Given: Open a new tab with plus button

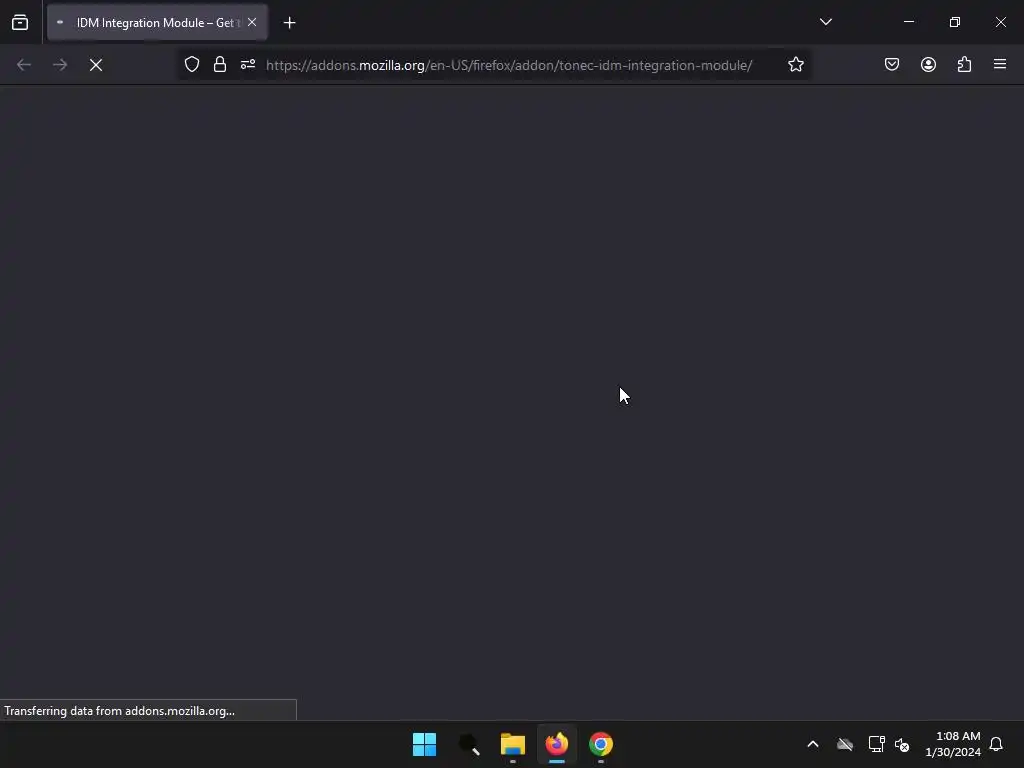Looking at the screenshot, I should coord(289,23).
